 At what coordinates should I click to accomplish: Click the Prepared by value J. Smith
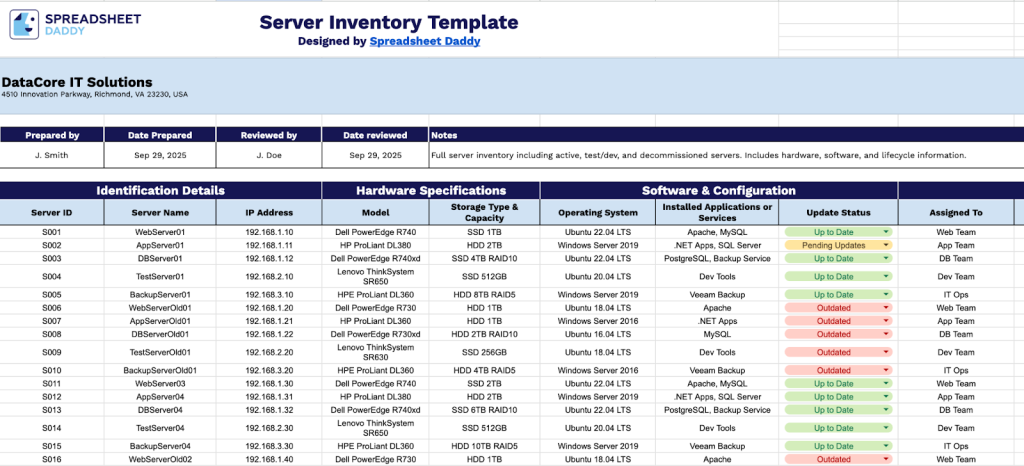click(x=51, y=156)
